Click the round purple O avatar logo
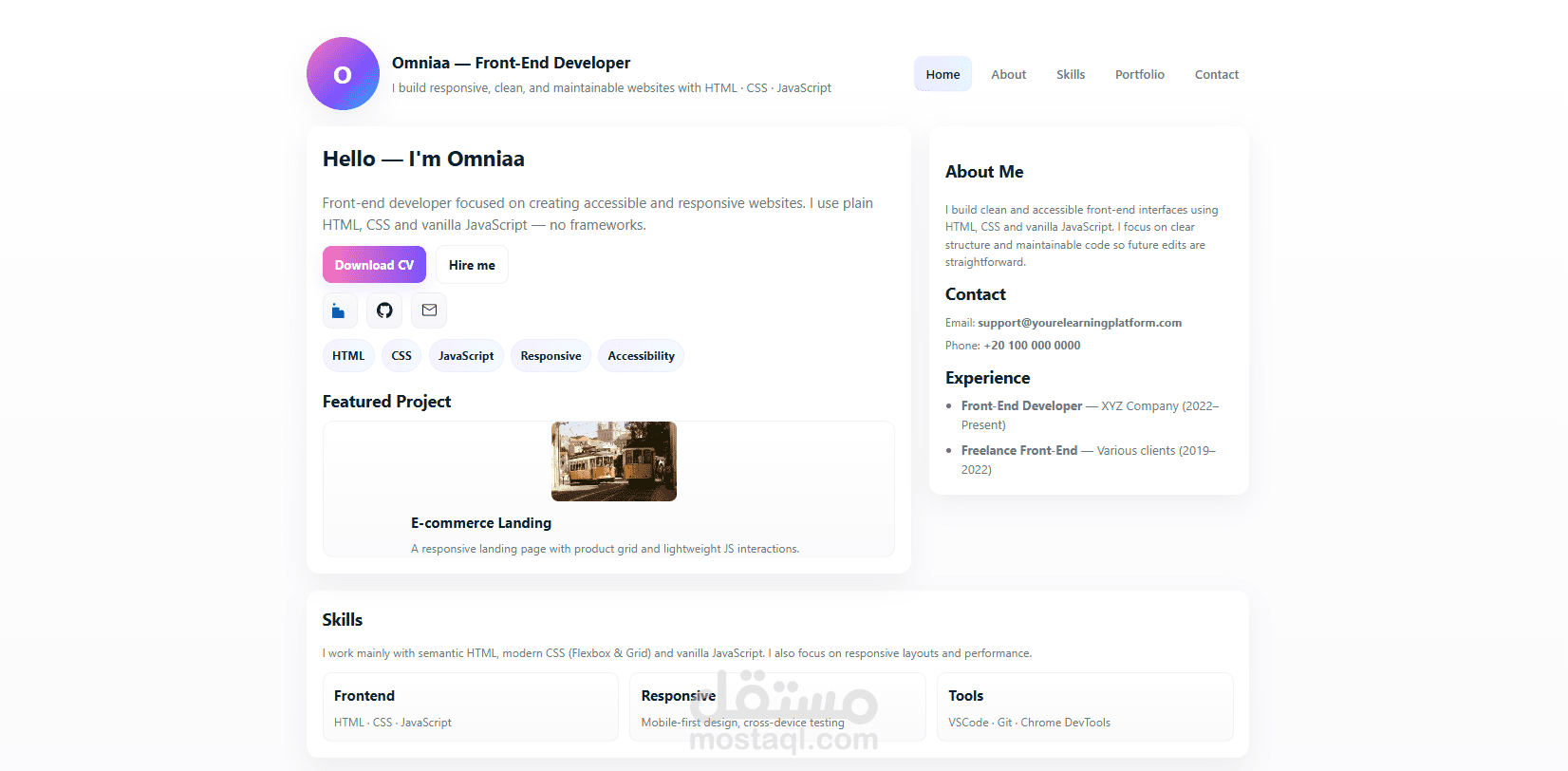This screenshot has width=1568, height=771. click(343, 74)
